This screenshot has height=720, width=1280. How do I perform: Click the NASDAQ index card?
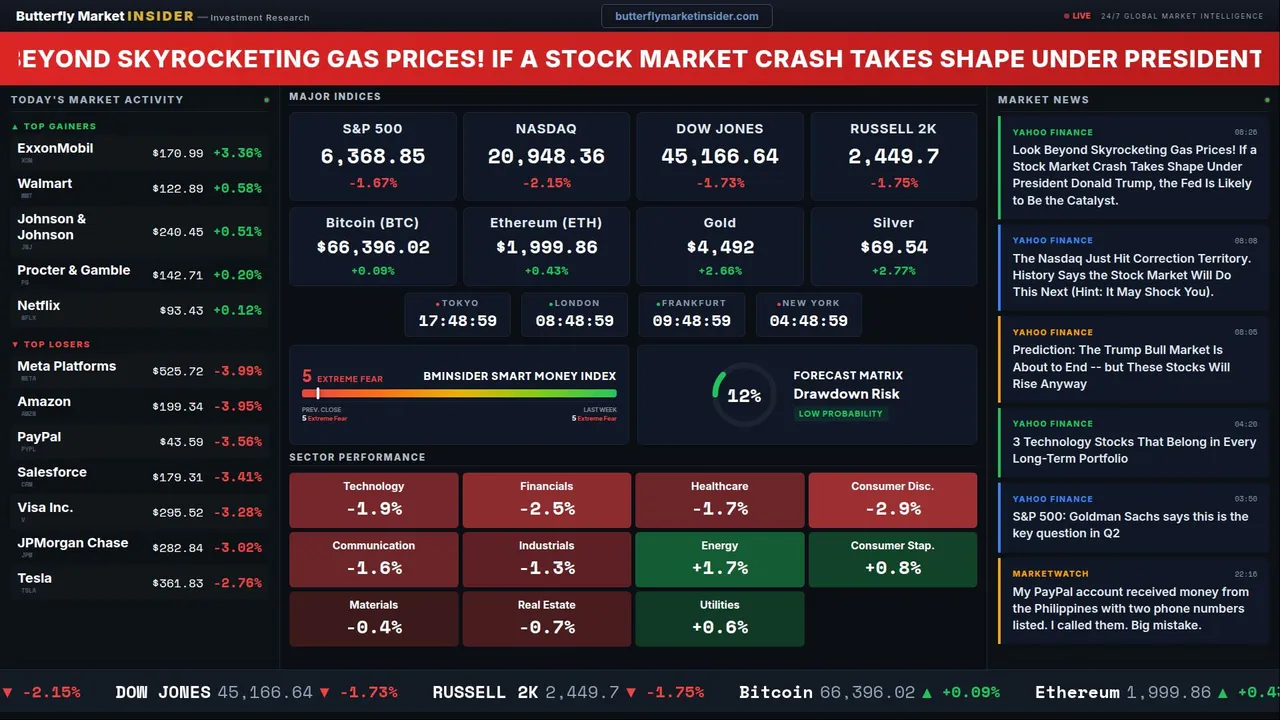pos(546,155)
